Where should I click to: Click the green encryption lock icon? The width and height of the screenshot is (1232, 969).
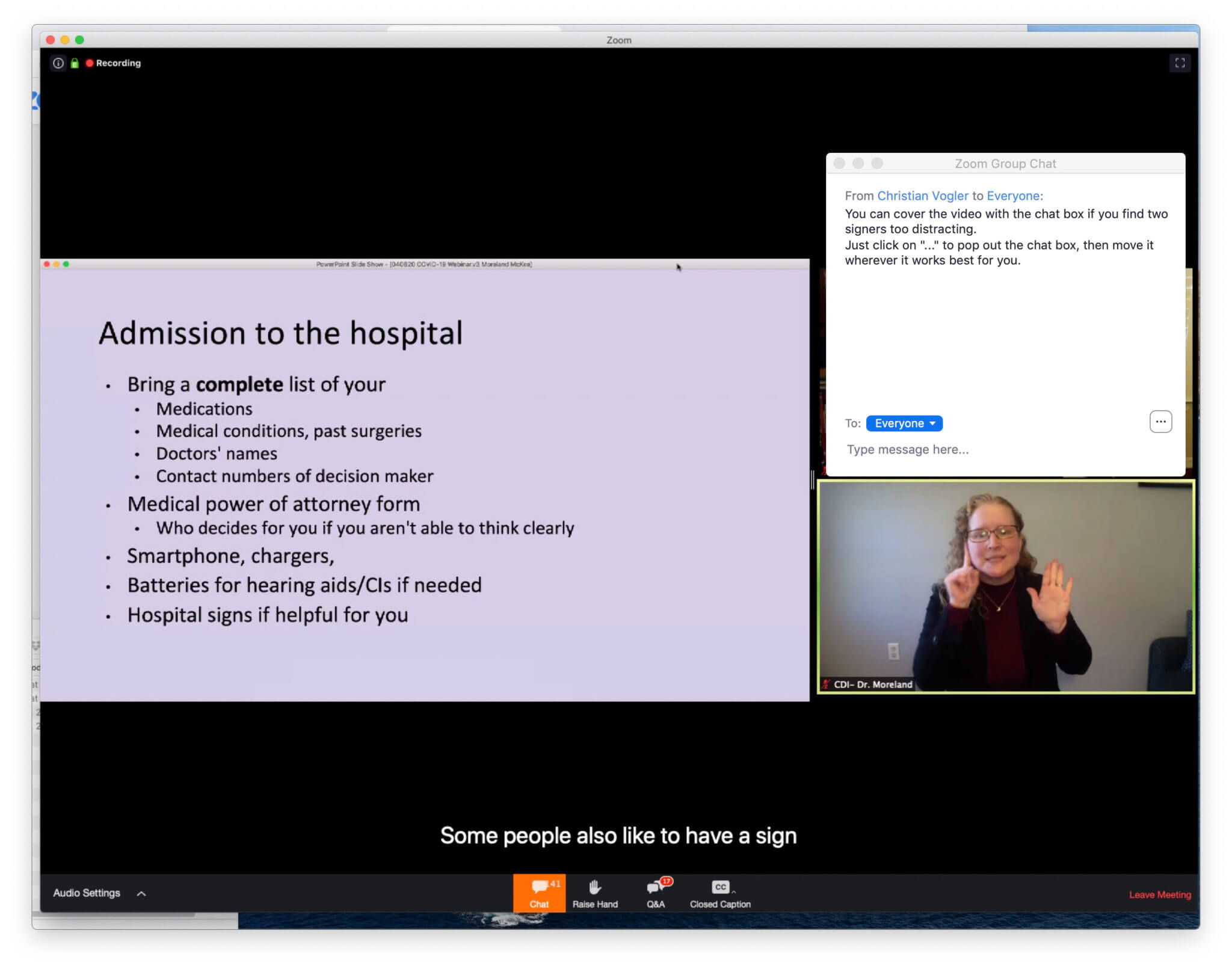tap(74, 63)
